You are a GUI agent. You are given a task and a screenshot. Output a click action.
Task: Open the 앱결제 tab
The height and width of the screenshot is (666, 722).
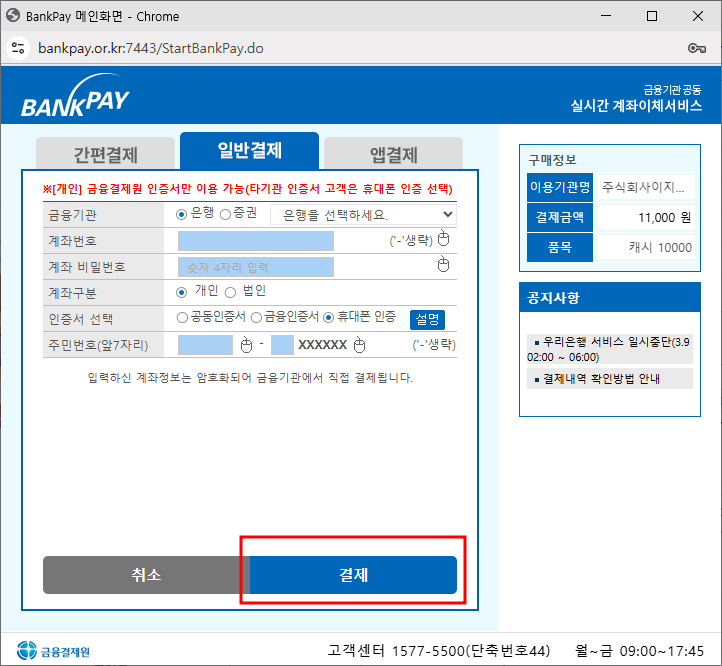pos(393,155)
